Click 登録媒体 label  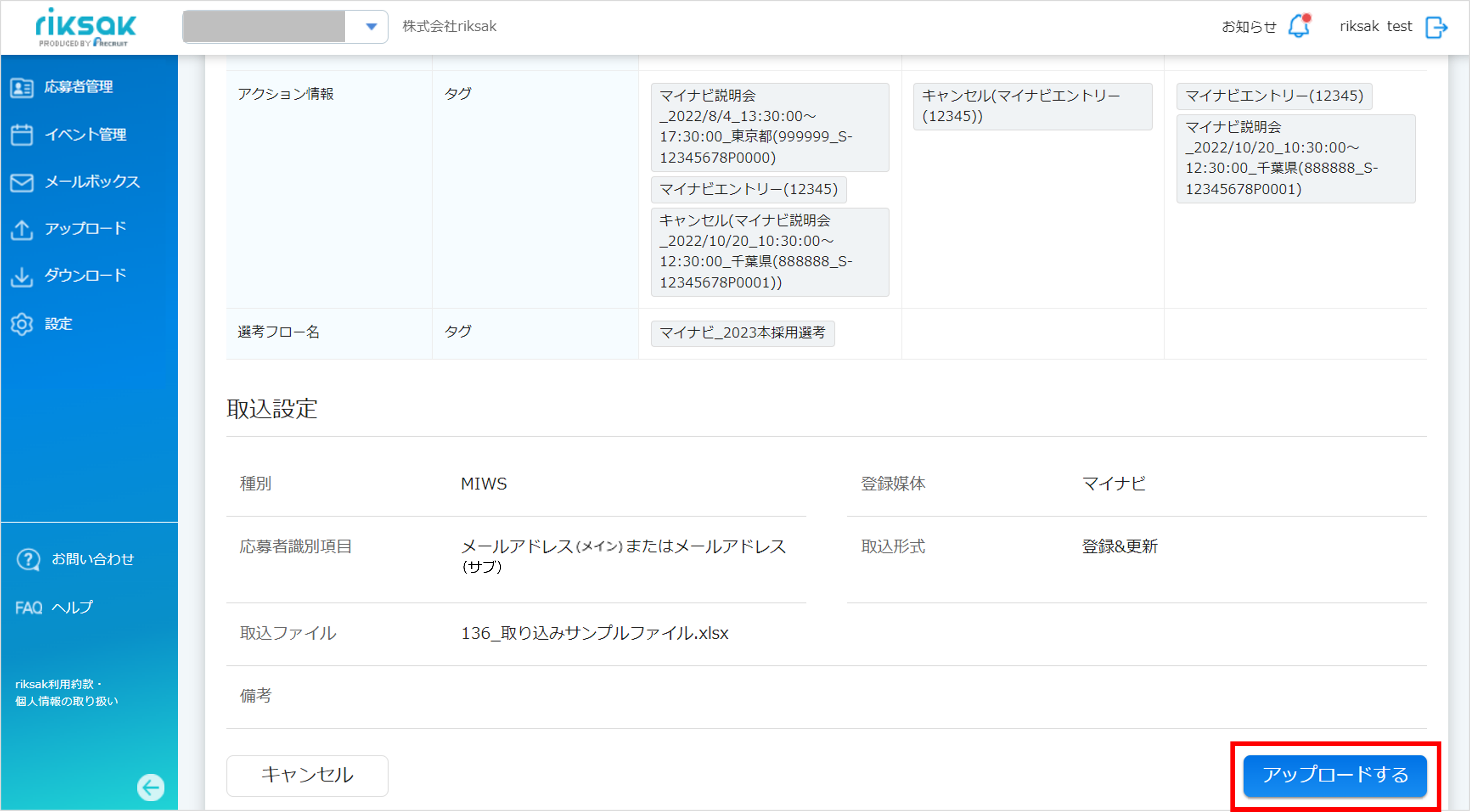[x=892, y=484]
